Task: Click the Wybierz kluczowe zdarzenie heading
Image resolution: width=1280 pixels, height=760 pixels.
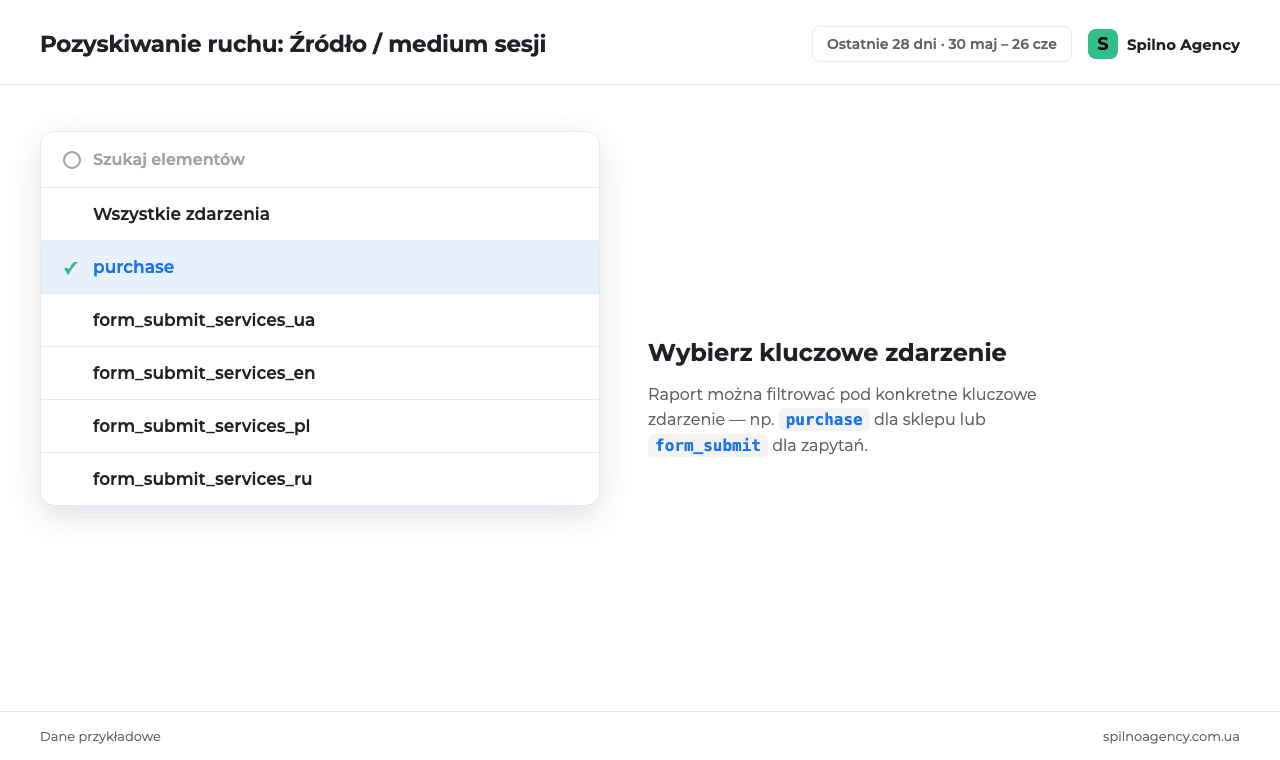Action: [827, 353]
